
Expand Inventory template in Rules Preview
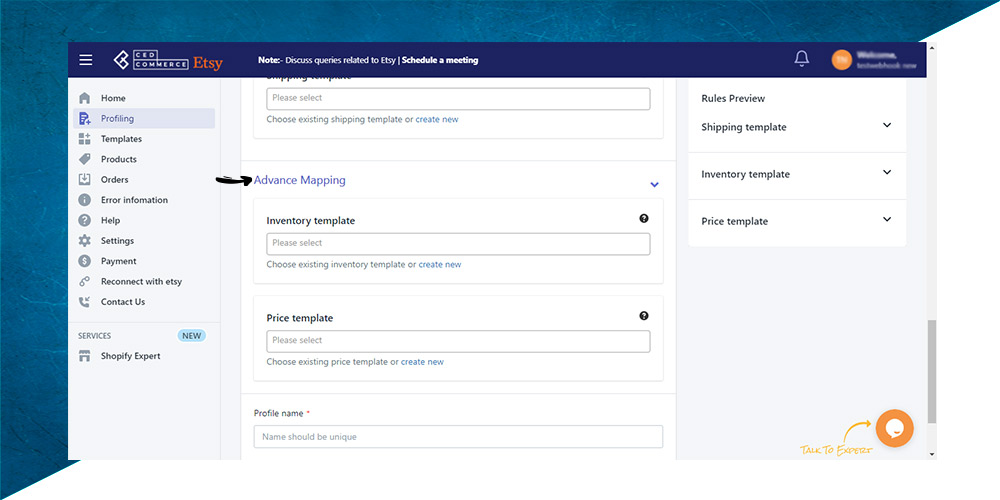(x=886, y=172)
